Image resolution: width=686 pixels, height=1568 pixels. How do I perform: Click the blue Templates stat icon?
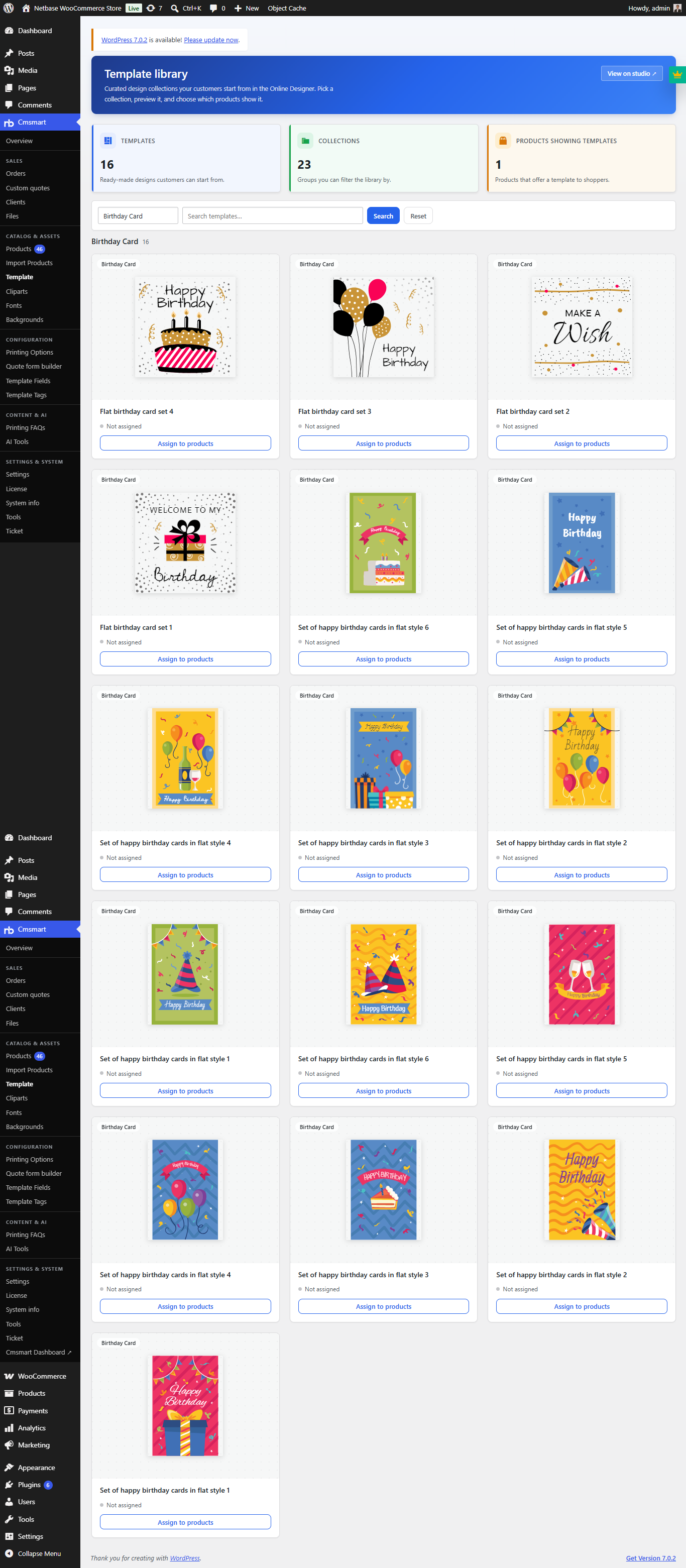[108, 141]
